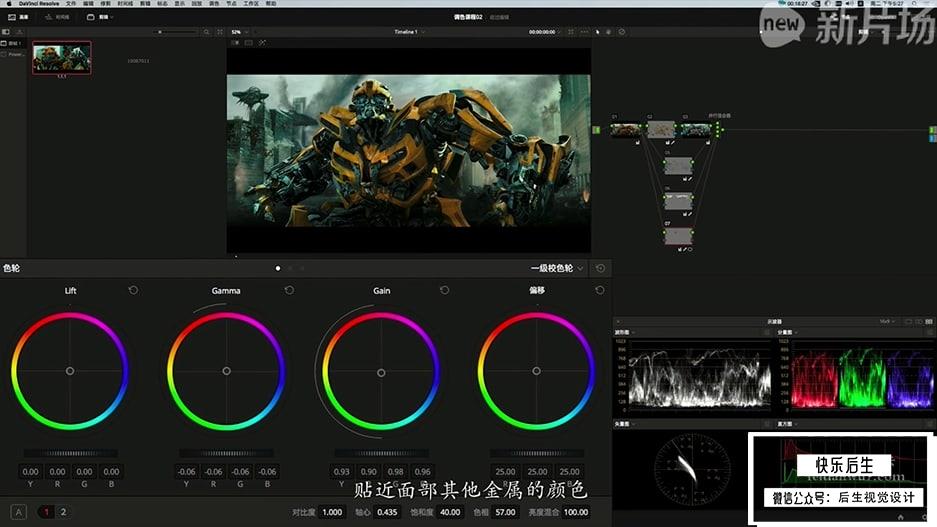Click the gallery search magnifier icon
937x527 pixels.
[x=206, y=32]
